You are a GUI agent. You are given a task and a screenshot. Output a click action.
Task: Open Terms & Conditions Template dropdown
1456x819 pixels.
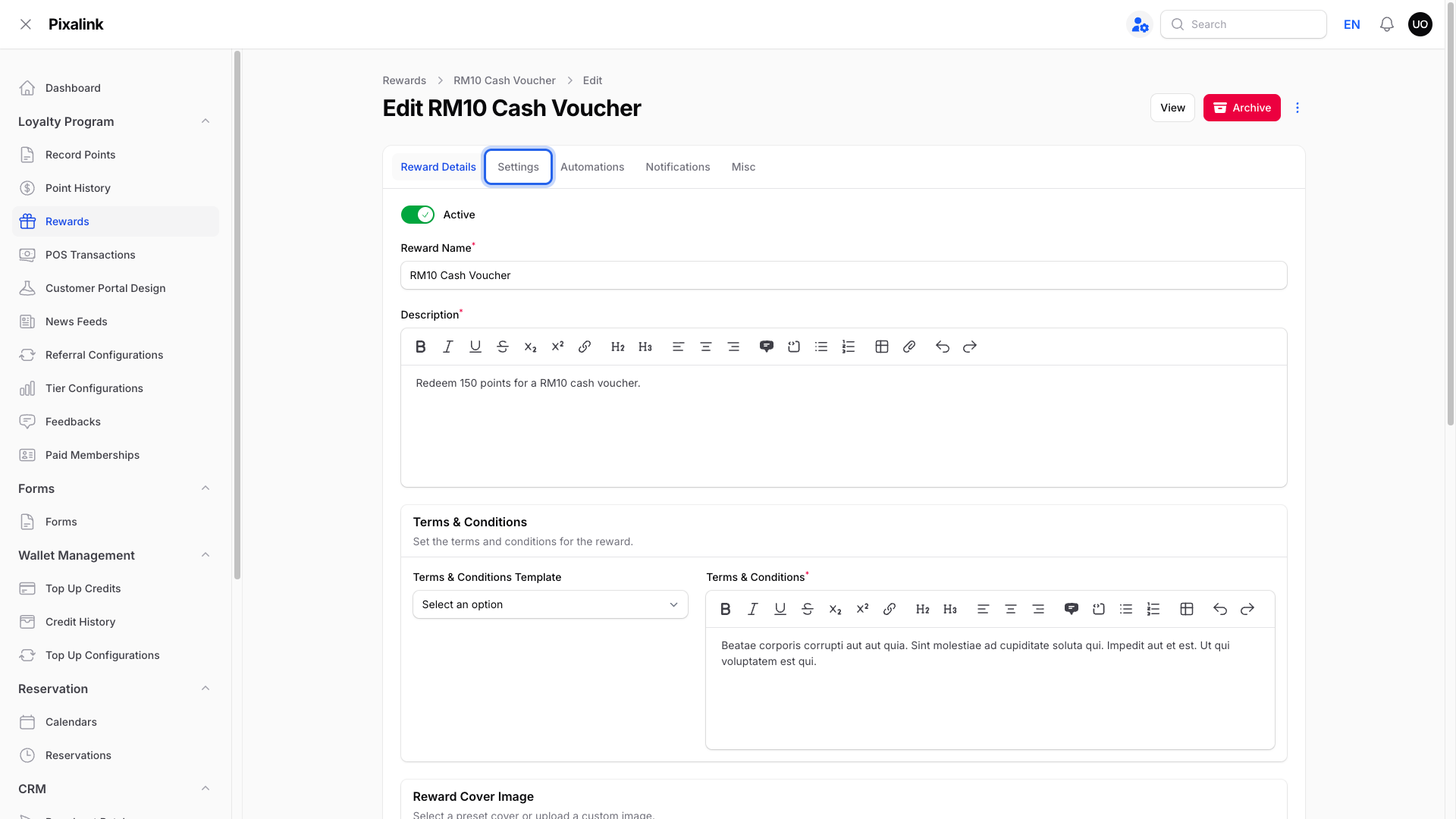[x=551, y=604]
